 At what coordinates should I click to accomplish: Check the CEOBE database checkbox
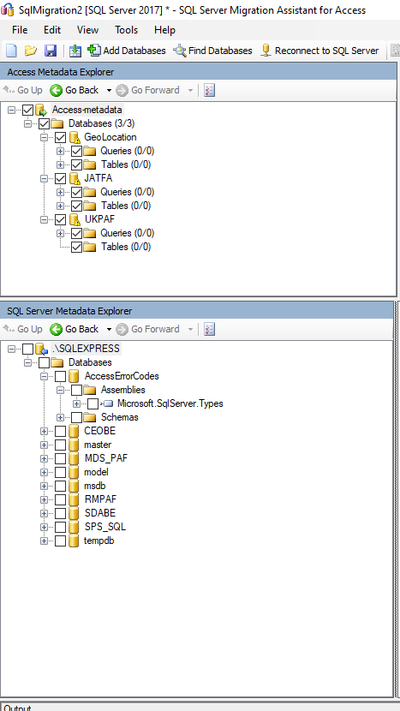(x=60, y=431)
